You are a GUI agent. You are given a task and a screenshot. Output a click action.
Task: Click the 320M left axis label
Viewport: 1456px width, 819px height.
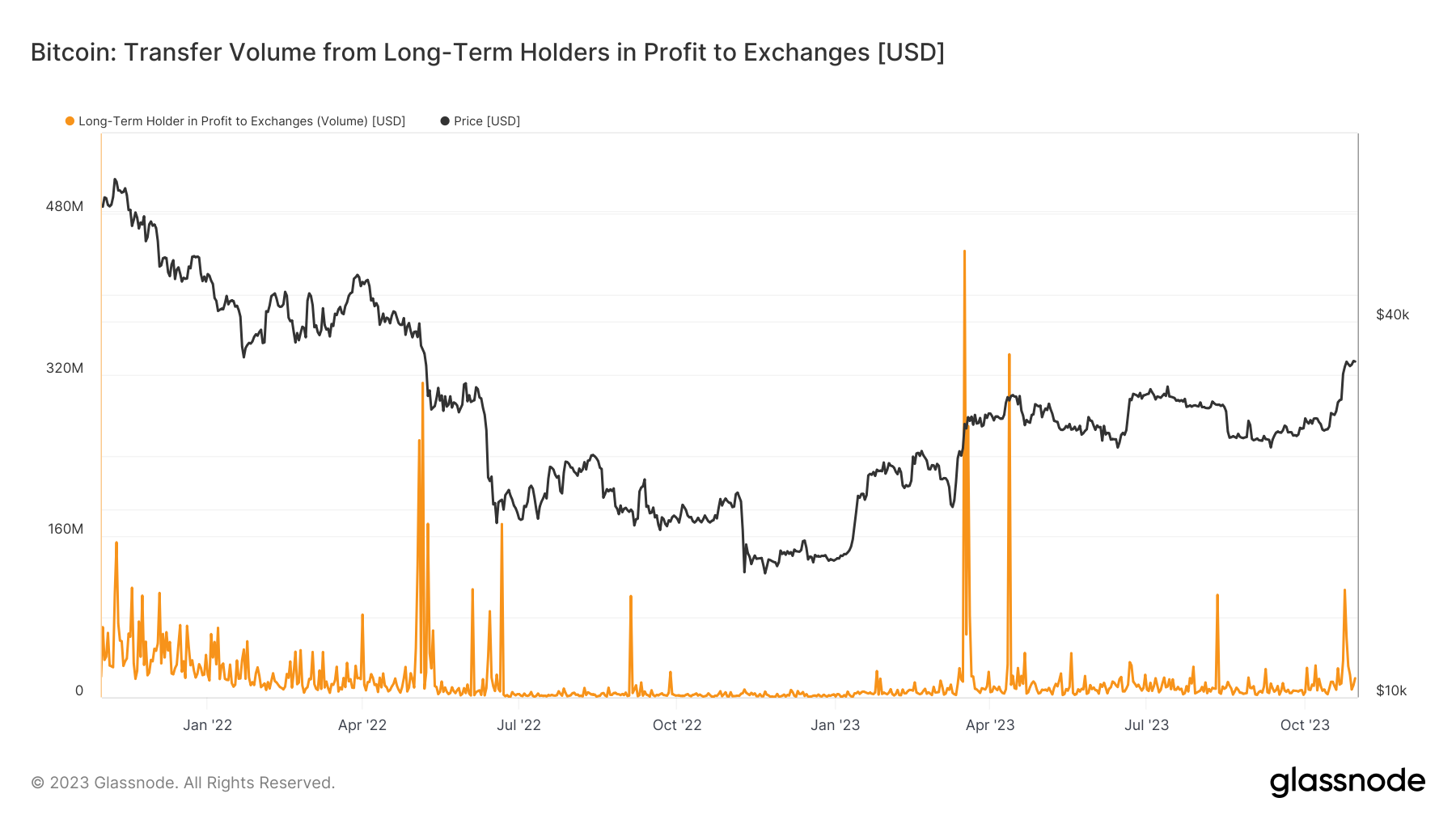(65, 368)
